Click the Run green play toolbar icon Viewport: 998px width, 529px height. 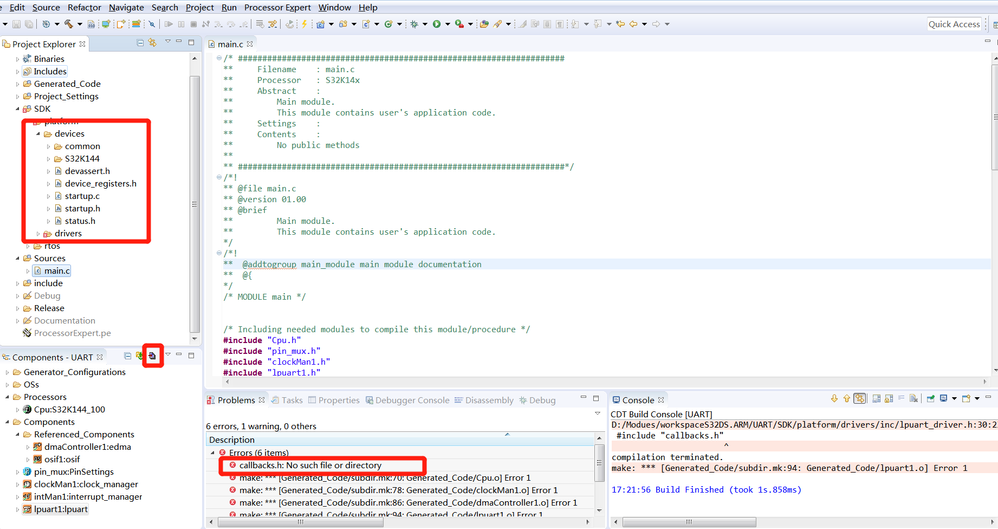point(437,24)
